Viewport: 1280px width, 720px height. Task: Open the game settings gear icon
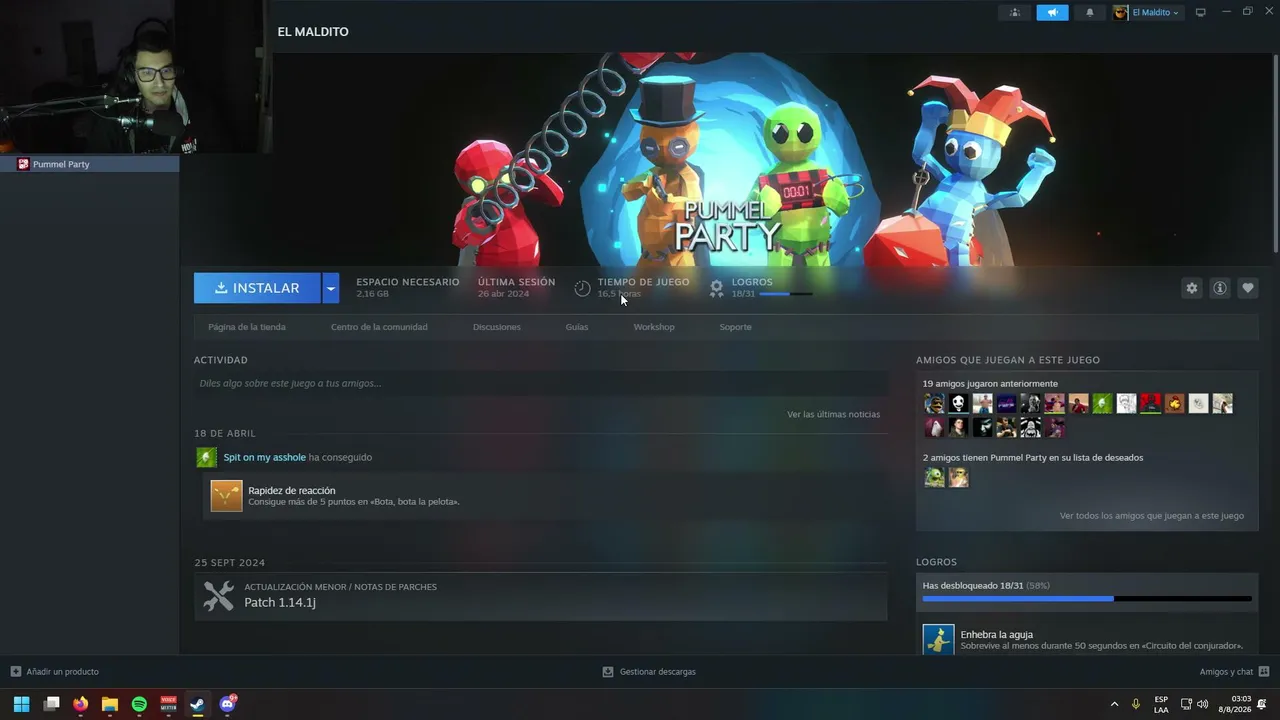click(1192, 288)
